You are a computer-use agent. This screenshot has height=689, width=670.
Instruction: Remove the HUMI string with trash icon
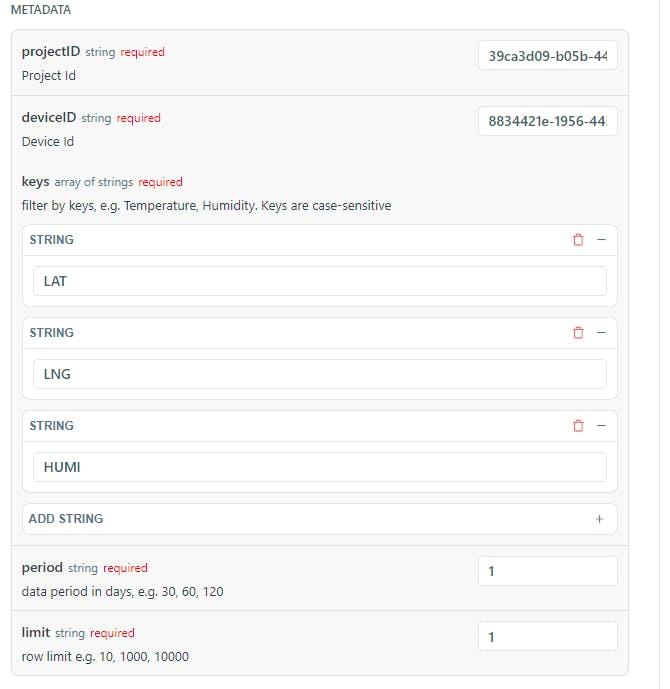point(578,426)
